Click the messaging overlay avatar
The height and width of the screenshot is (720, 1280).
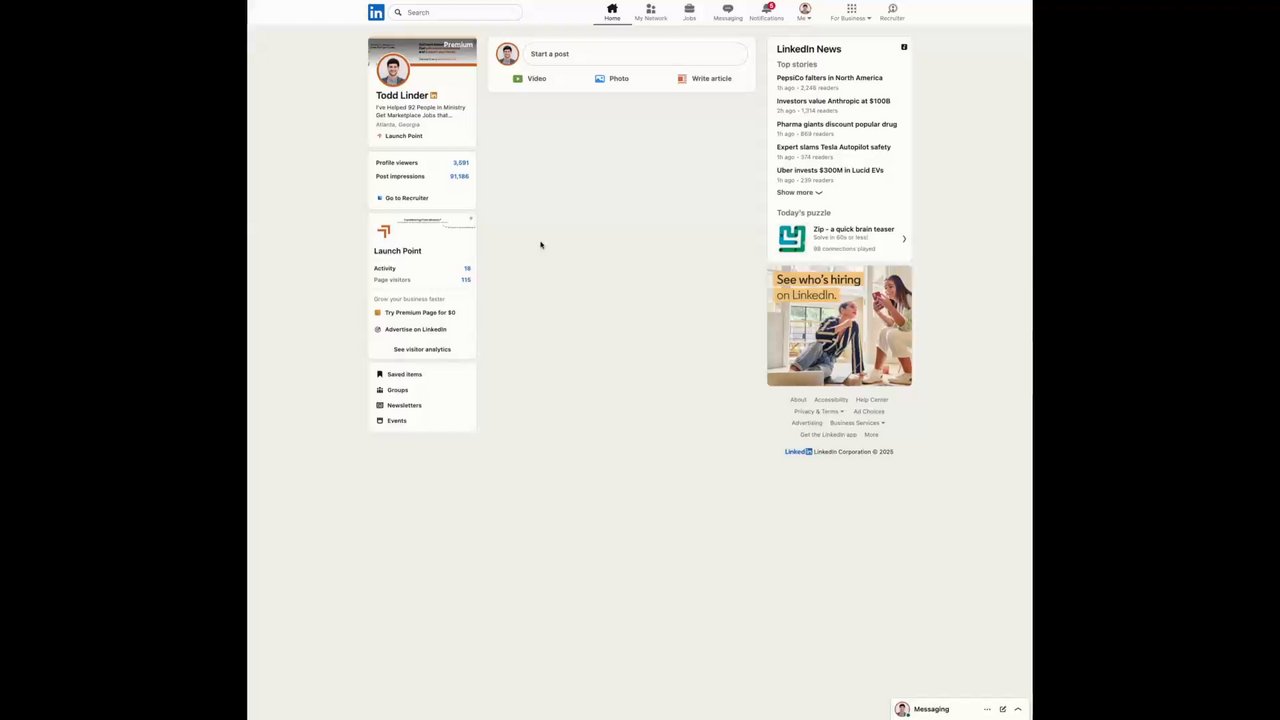902,709
